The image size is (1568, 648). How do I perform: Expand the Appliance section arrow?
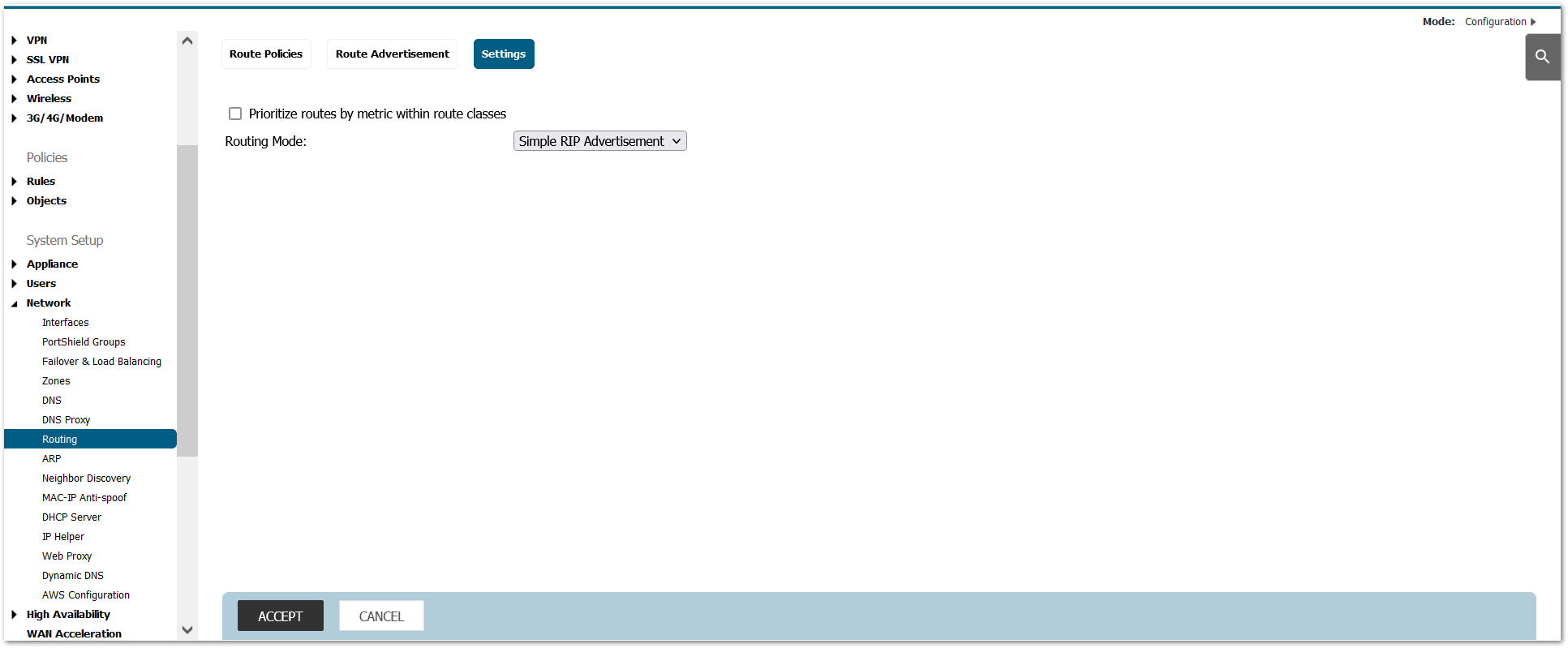[14, 264]
